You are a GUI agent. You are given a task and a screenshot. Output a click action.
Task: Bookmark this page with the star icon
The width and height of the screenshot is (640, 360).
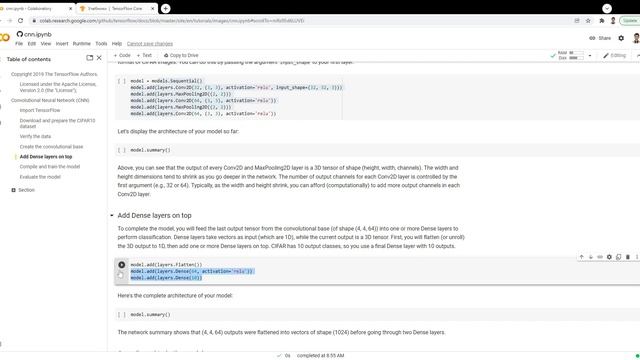(588, 20)
